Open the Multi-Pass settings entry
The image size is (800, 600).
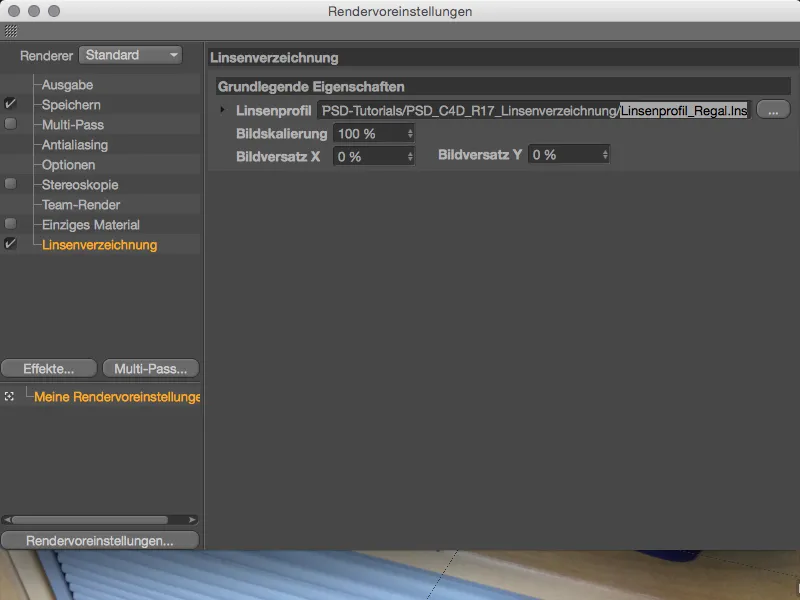pyautogui.click(x=72, y=125)
